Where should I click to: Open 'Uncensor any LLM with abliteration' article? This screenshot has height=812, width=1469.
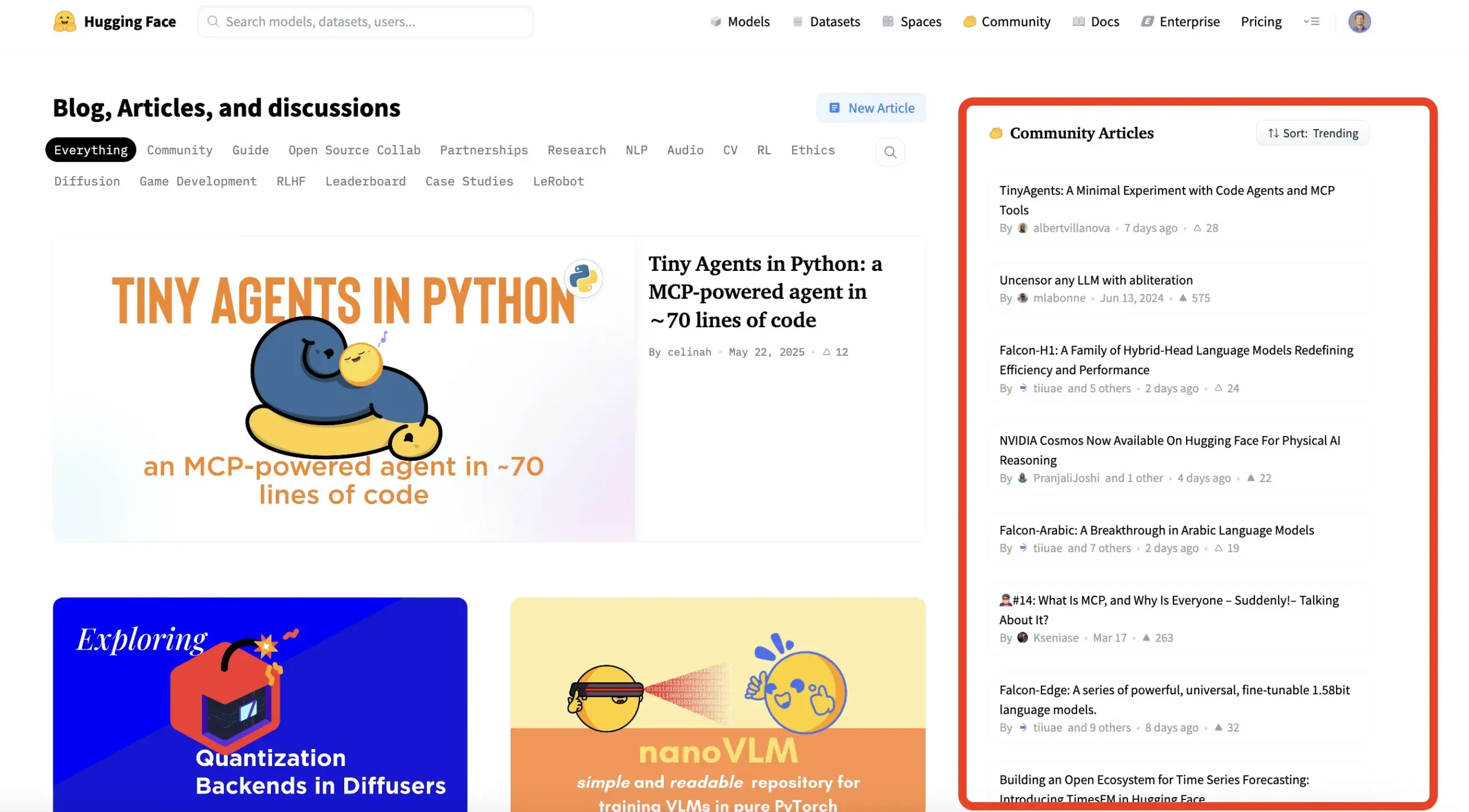pyautogui.click(x=1096, y=281)
